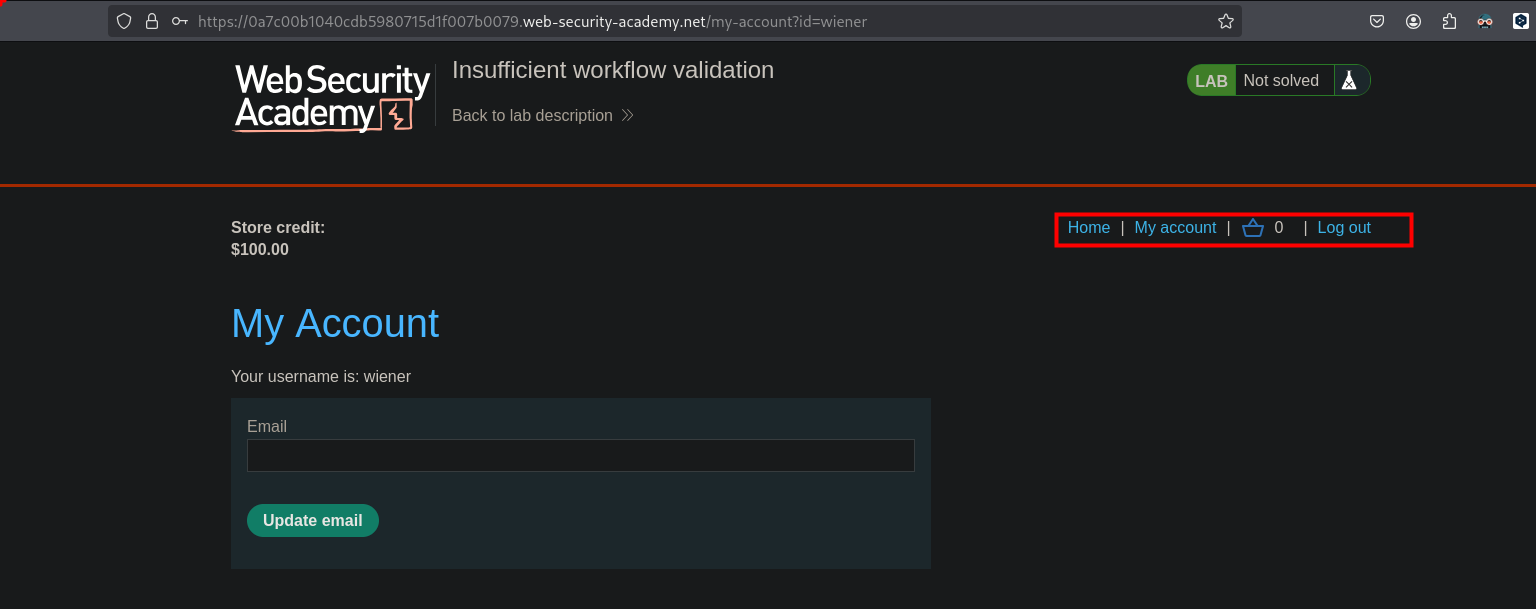The height and width of the screenshot is (609, 1536).
Task: Click the tracking protection shield icon
Action: (124, 21)
